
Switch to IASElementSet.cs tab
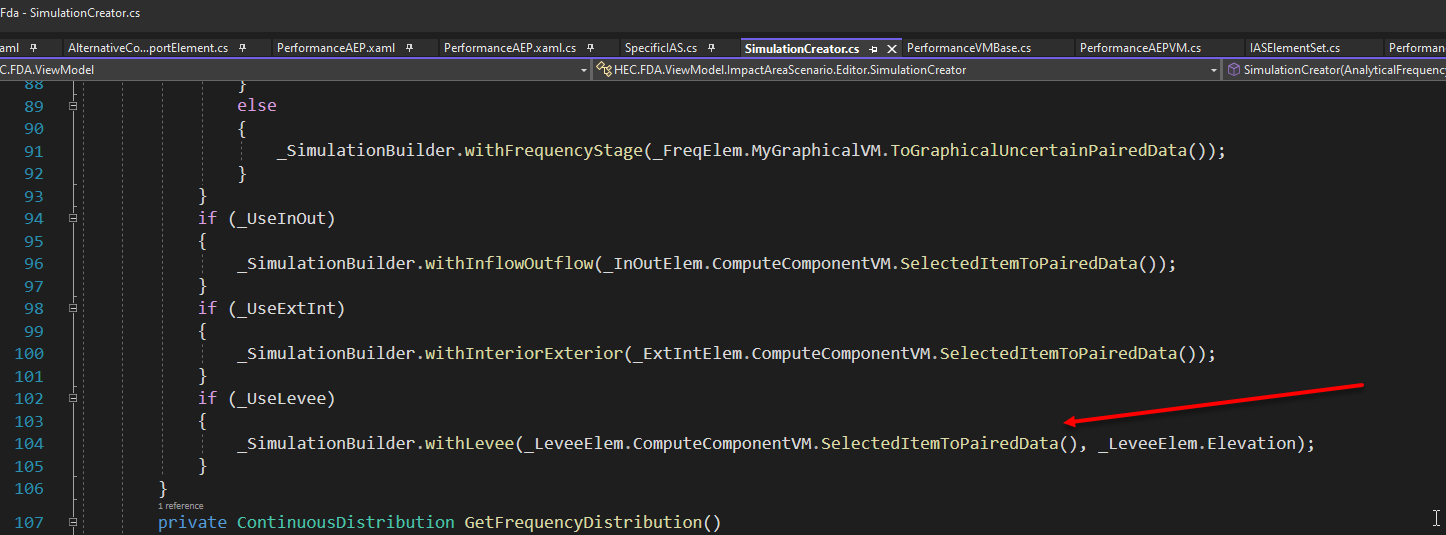[1295, 48]
